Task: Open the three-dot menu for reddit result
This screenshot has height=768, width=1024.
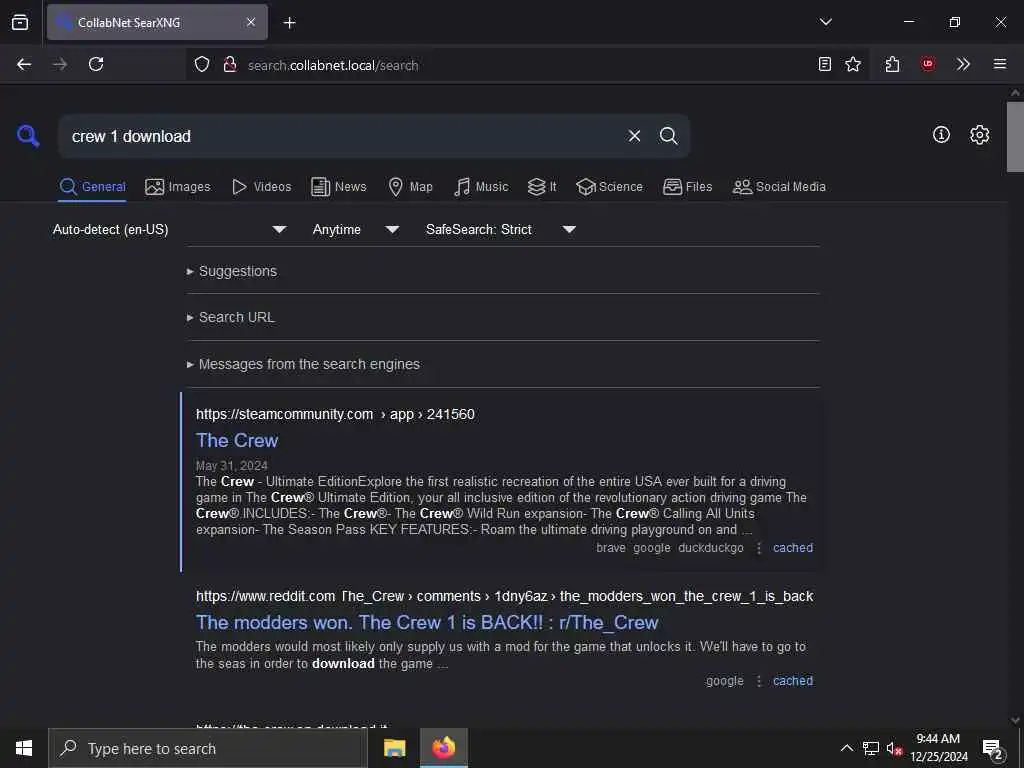Action: tap(759, 680)
